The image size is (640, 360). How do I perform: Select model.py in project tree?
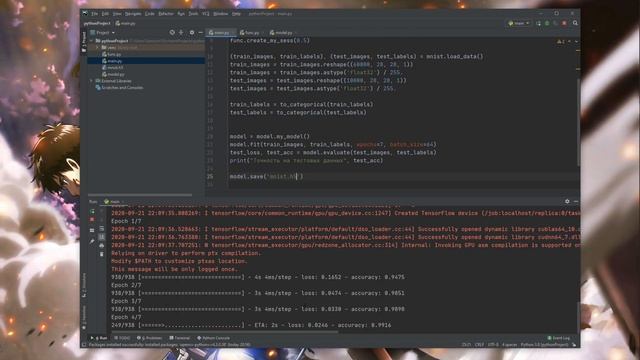[x=113, y=74]
